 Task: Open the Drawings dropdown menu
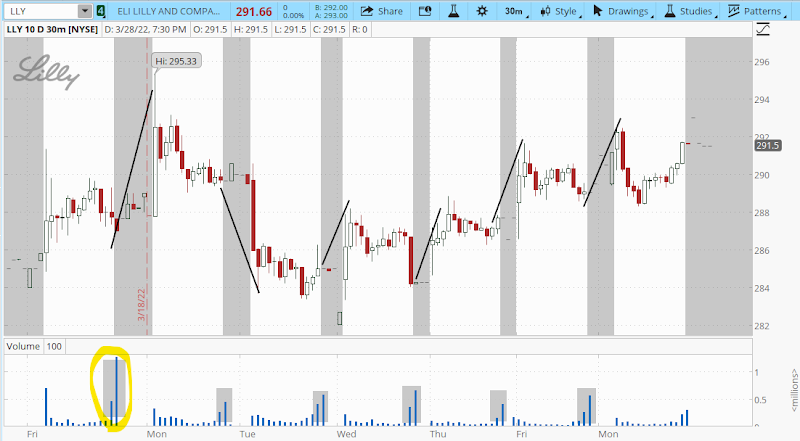coord(622,11)
